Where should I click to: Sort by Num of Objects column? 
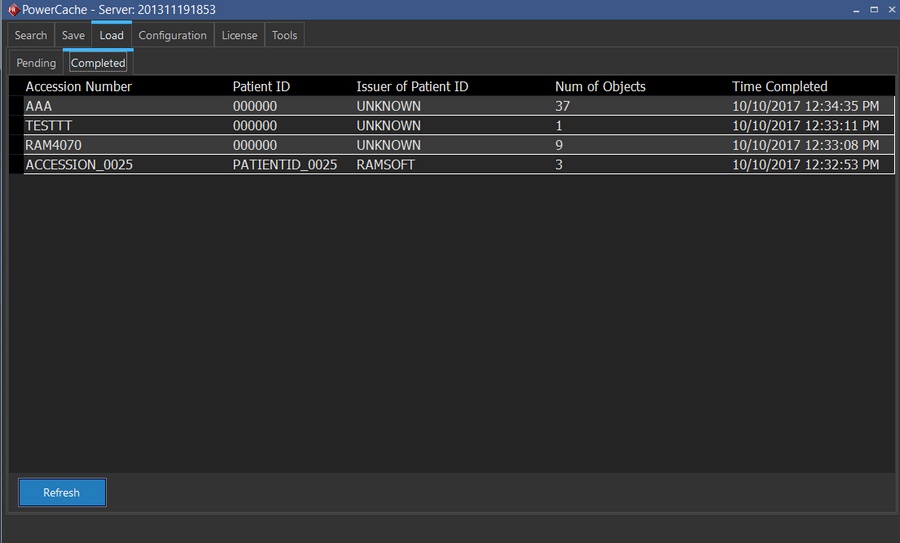pos(600,87)
